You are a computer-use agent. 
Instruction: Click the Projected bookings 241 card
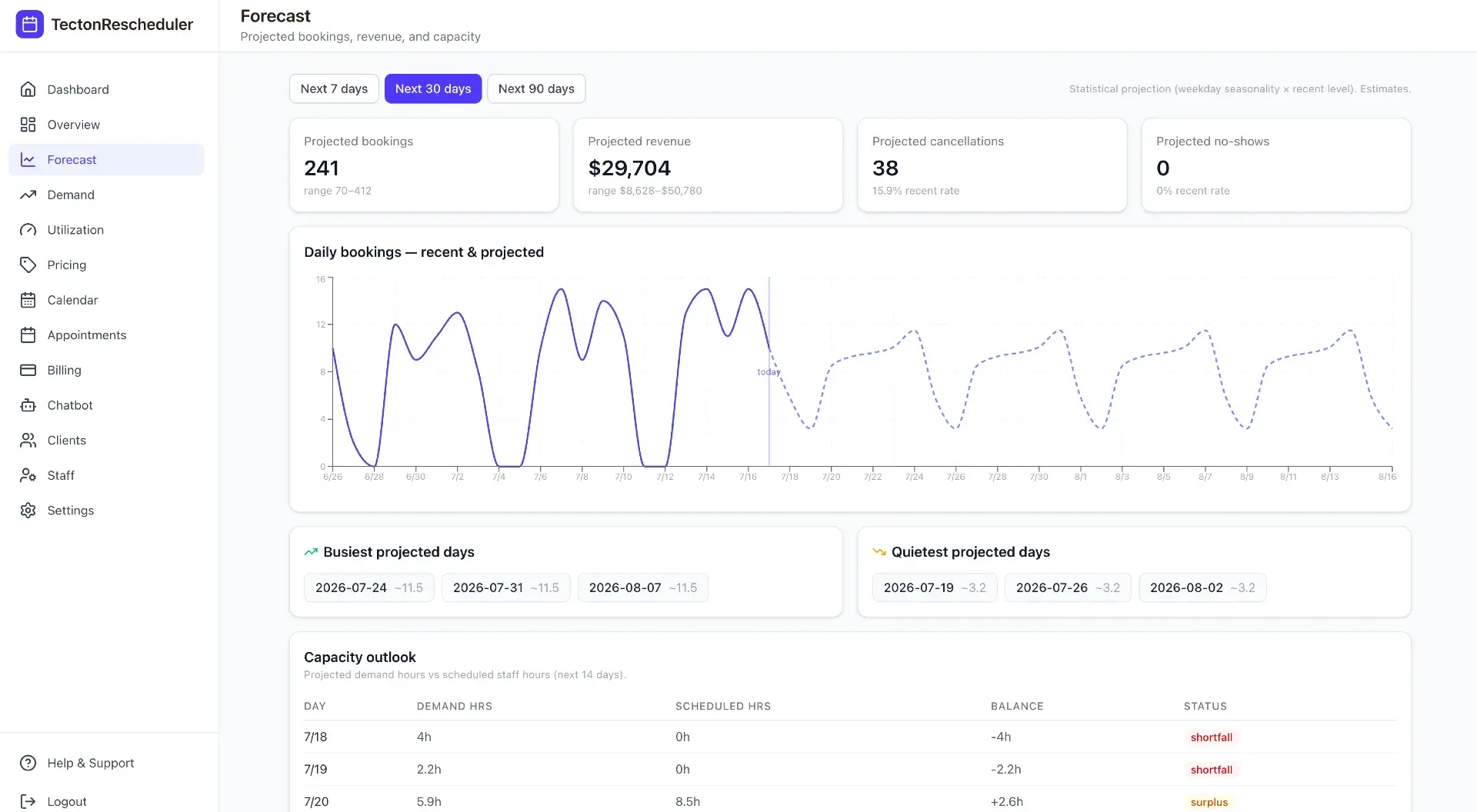(x=424, y=165)
